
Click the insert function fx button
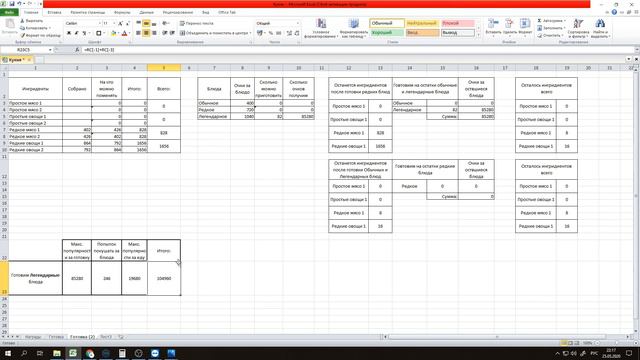click(x=77, y=49)
